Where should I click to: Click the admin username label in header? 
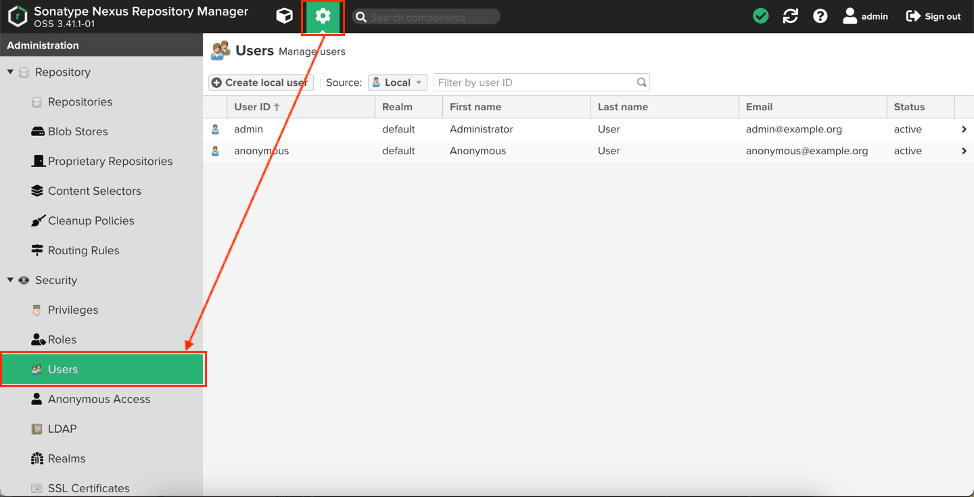tap(875, 17)
